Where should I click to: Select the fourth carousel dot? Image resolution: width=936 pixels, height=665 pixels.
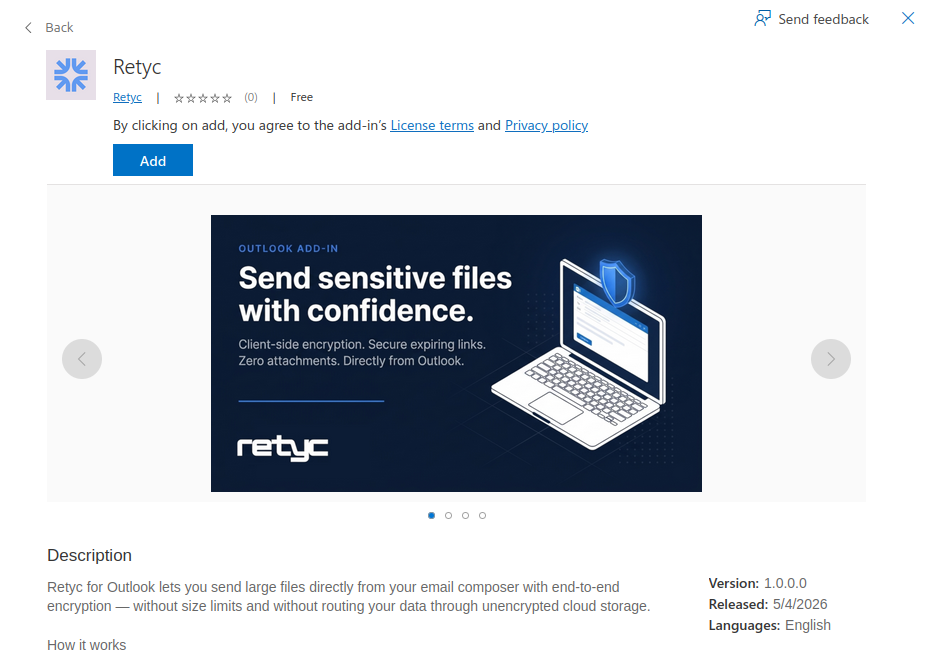[482, 515]
